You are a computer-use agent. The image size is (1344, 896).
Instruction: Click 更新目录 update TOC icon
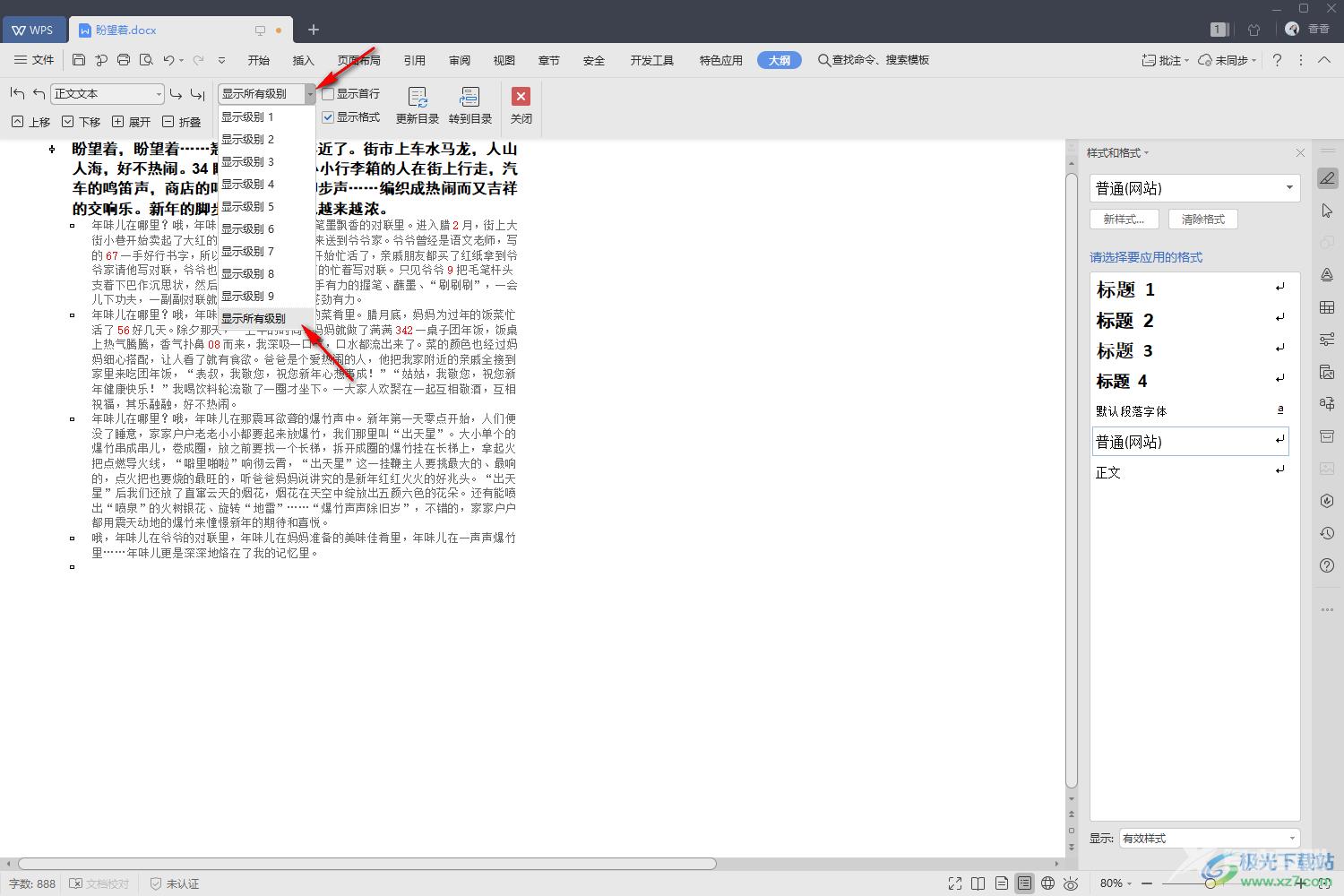click(418, 106)
